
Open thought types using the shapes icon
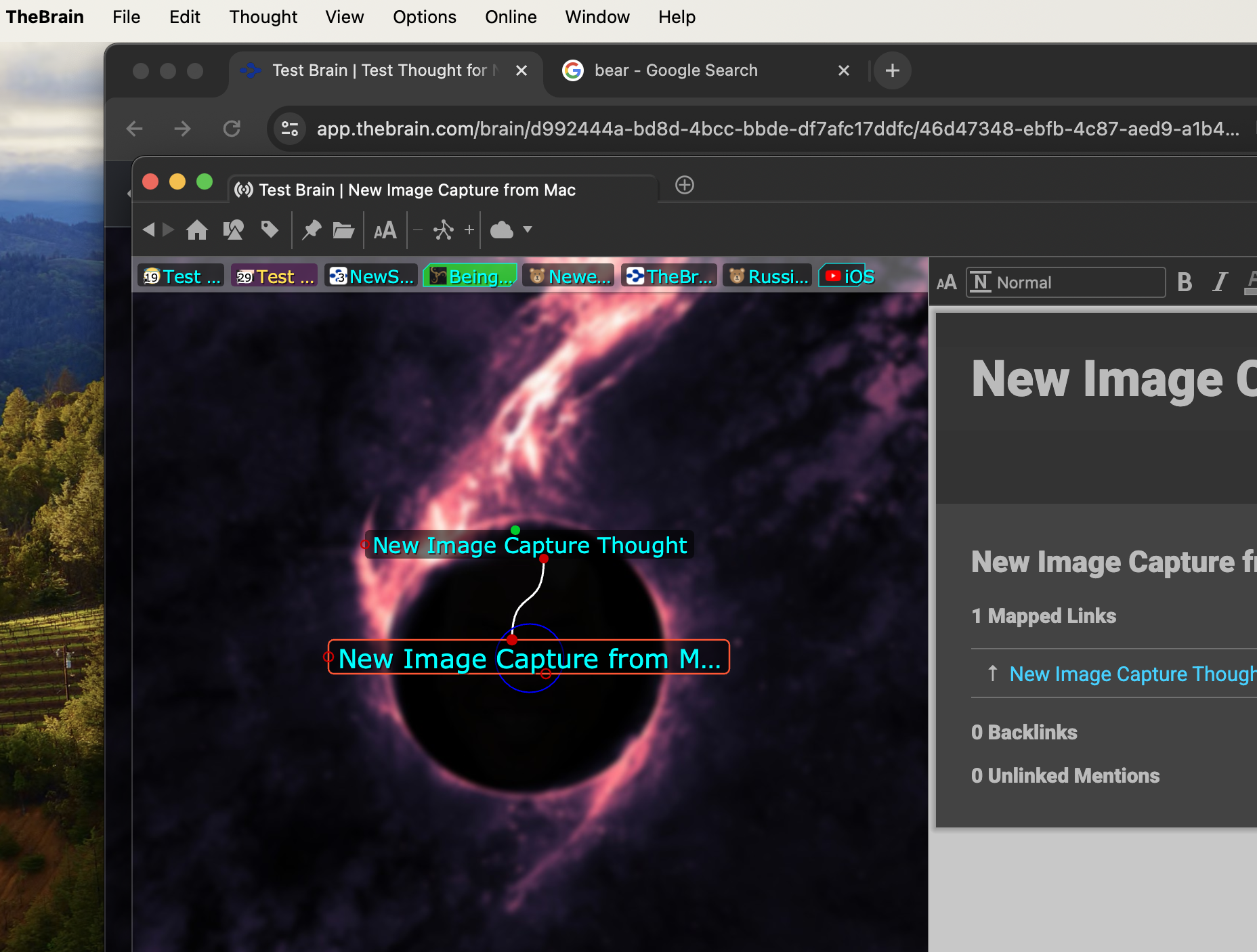coord(234,230)
